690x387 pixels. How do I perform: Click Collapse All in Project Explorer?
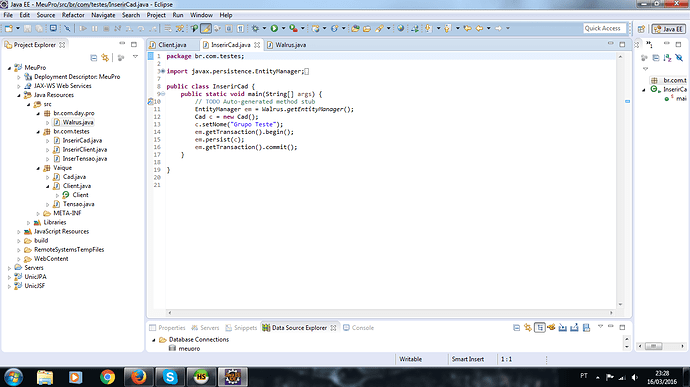point(93,58)
